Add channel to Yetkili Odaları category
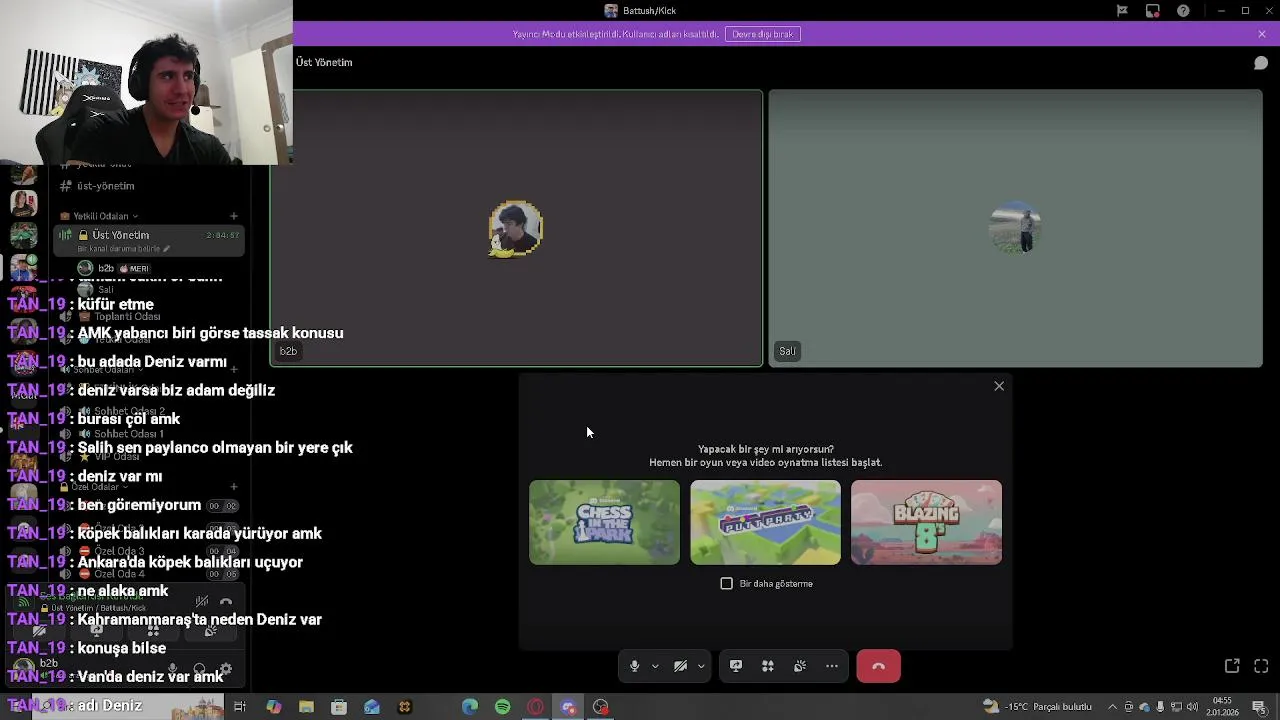Screen dimensions: 1280x720 [x=234, y=216]
